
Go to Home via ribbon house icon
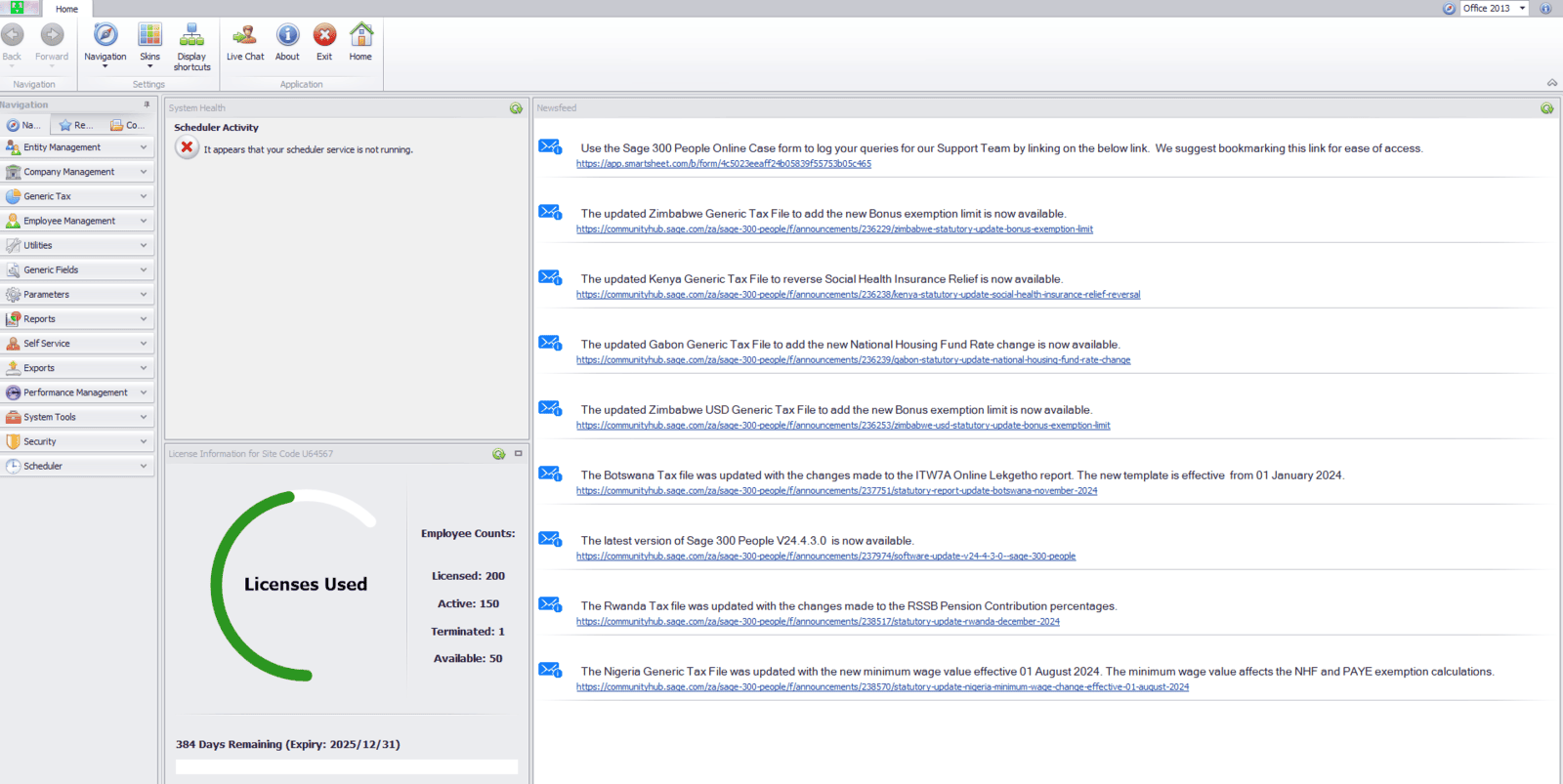click(x=360, y=43)
